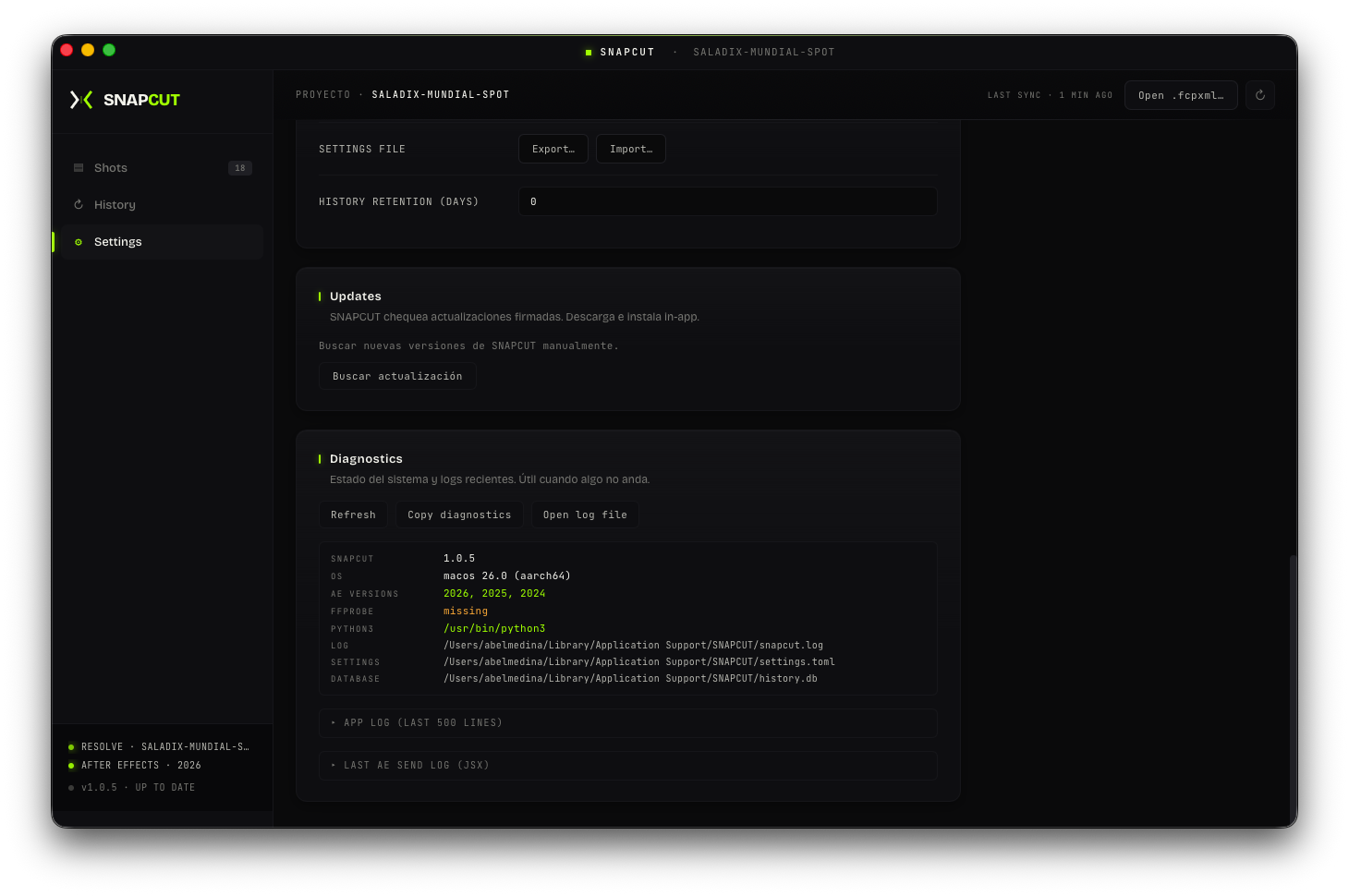Click the snapcut.log path

point(633,646)
